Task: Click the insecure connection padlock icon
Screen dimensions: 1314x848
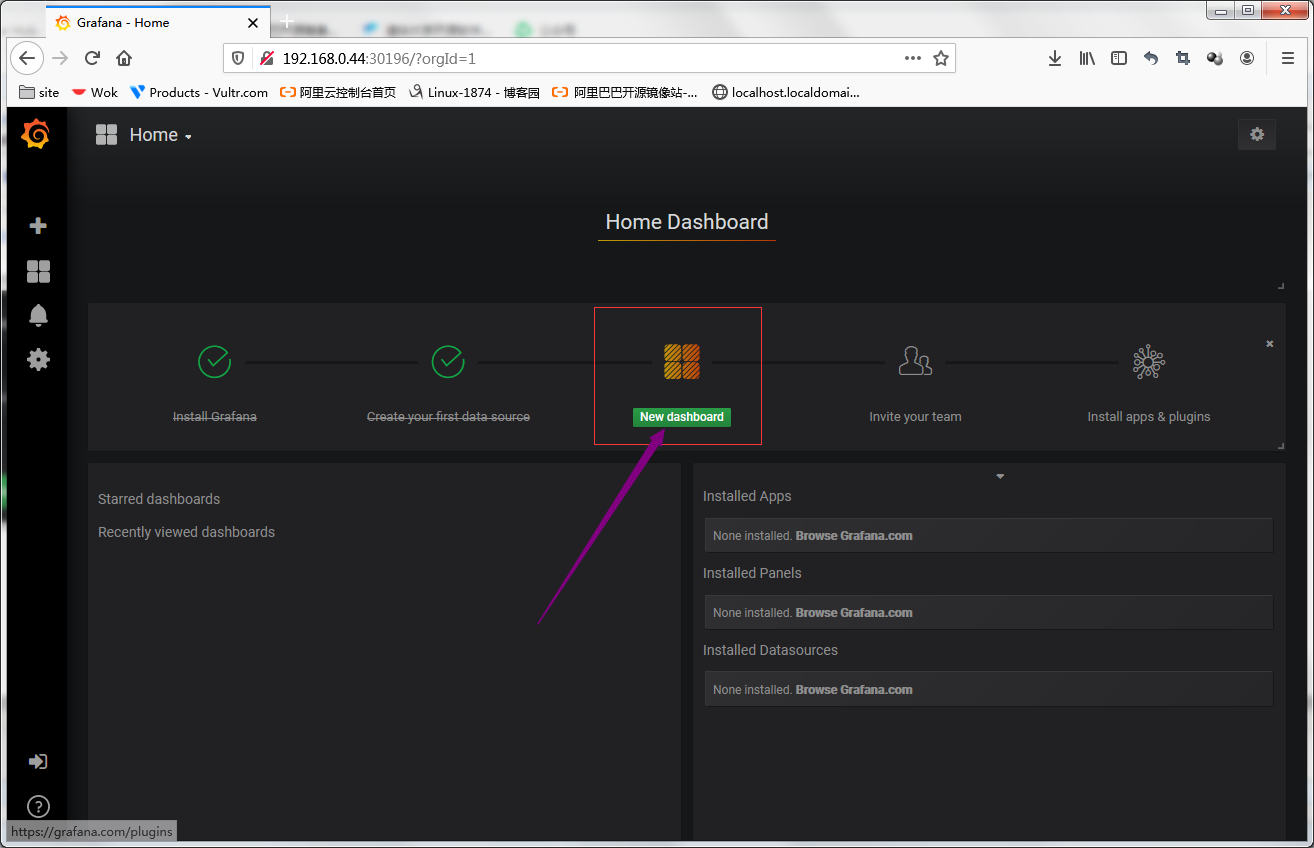Action: click(266, 58)
